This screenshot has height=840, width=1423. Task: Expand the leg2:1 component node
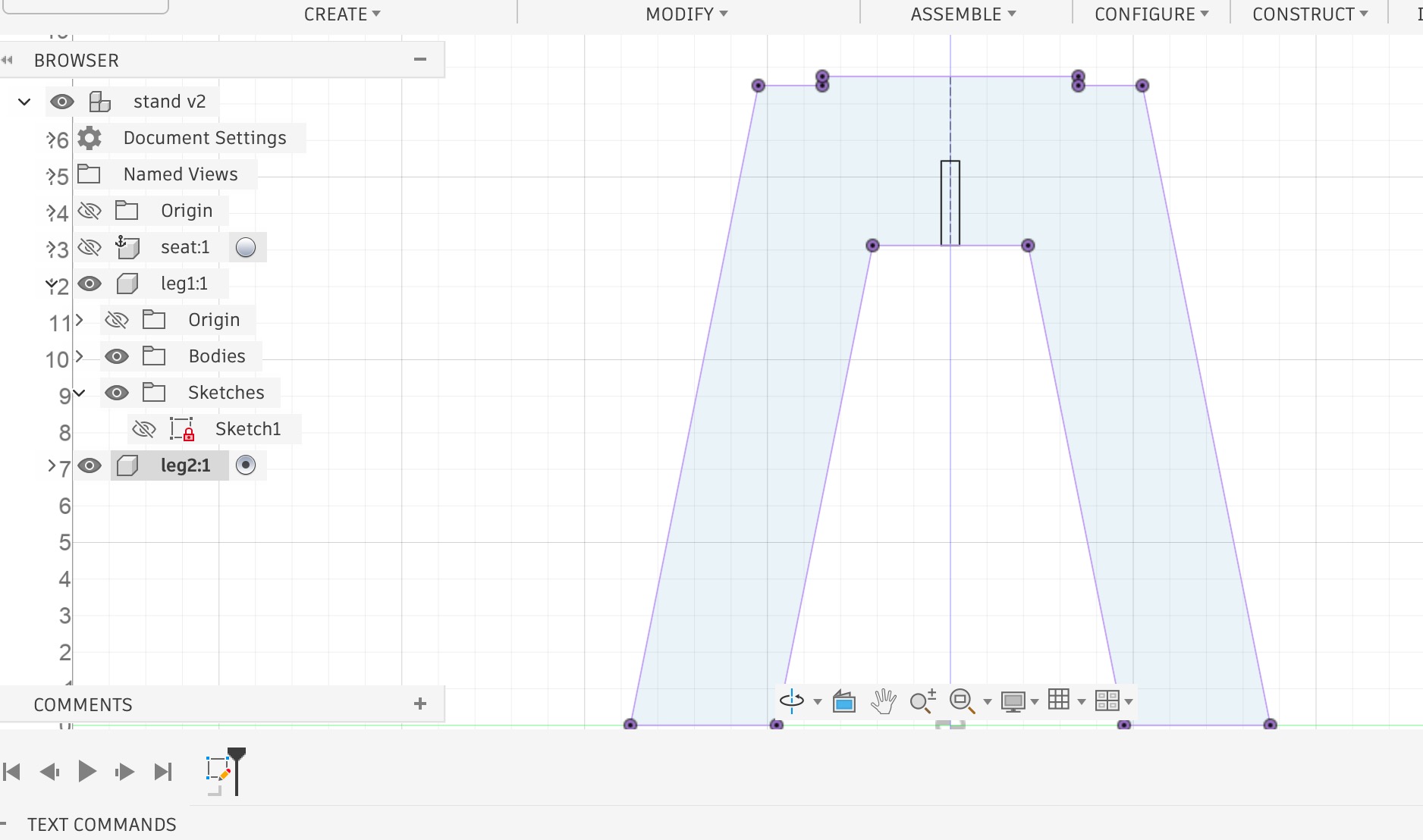(x=52, y=465)
